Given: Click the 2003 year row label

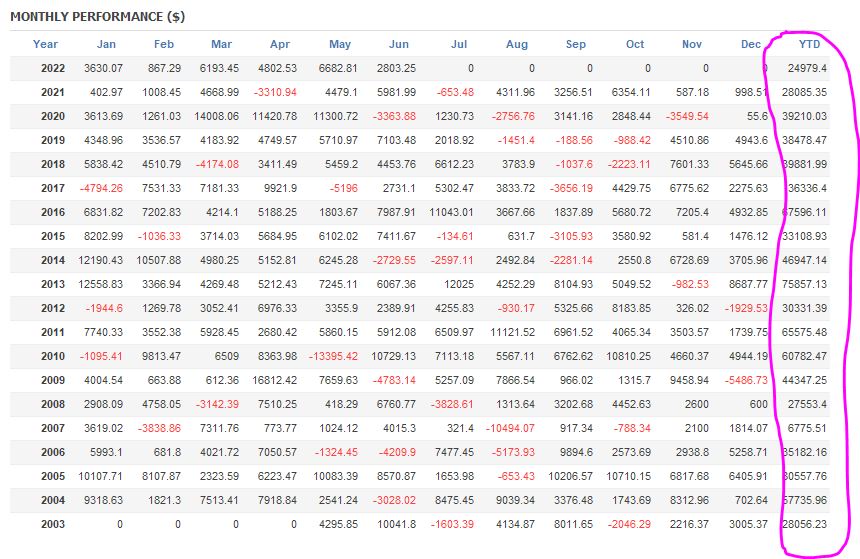Looking at the screenshot, I should pos(53,523).
